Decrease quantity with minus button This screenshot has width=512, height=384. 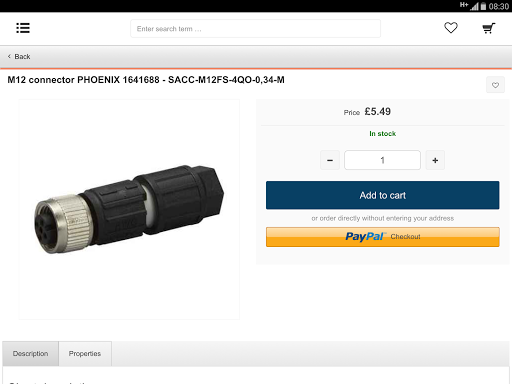pyautogui.click(x=330, y=160)
